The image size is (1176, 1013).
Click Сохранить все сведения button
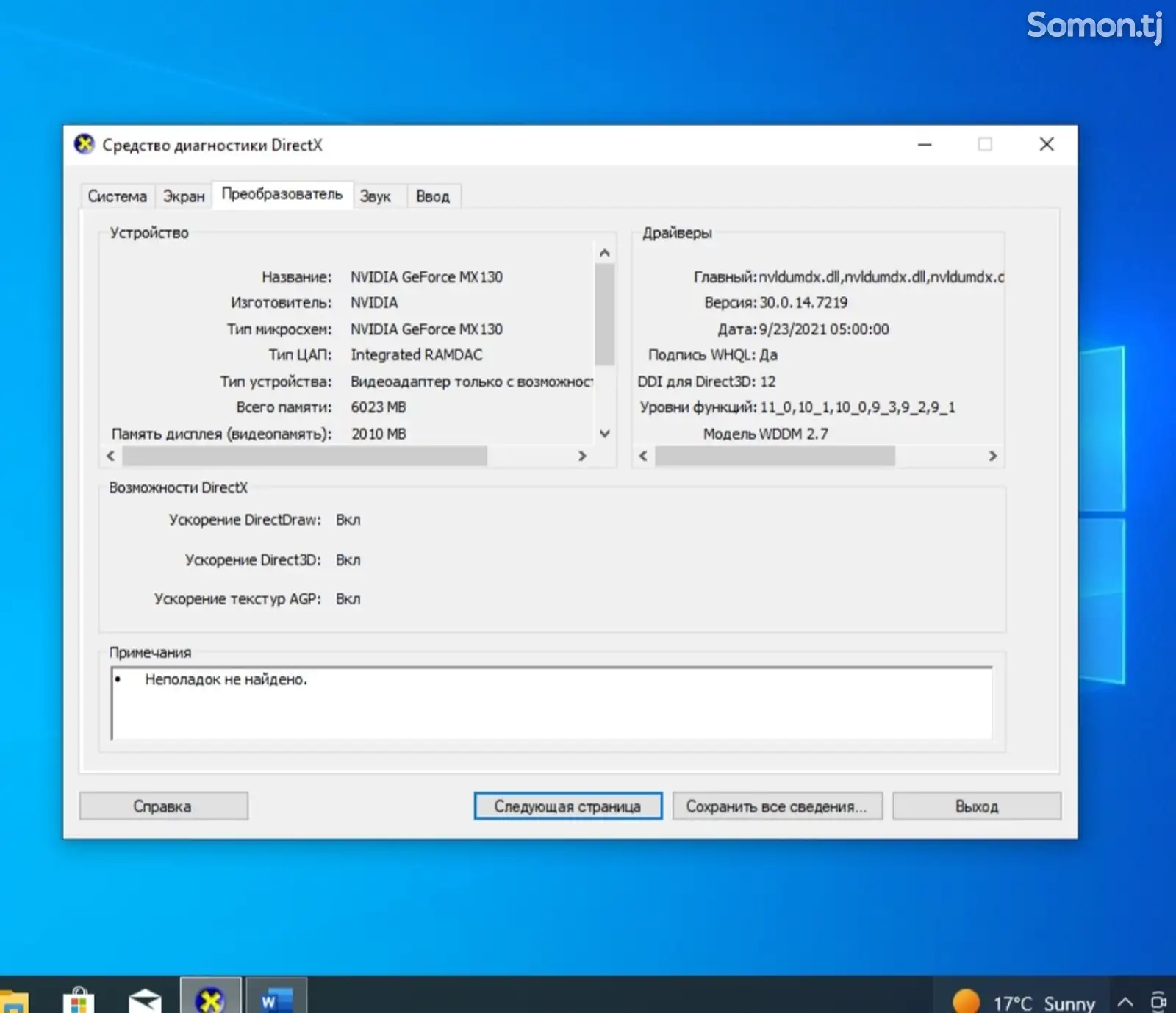point(777,806)
